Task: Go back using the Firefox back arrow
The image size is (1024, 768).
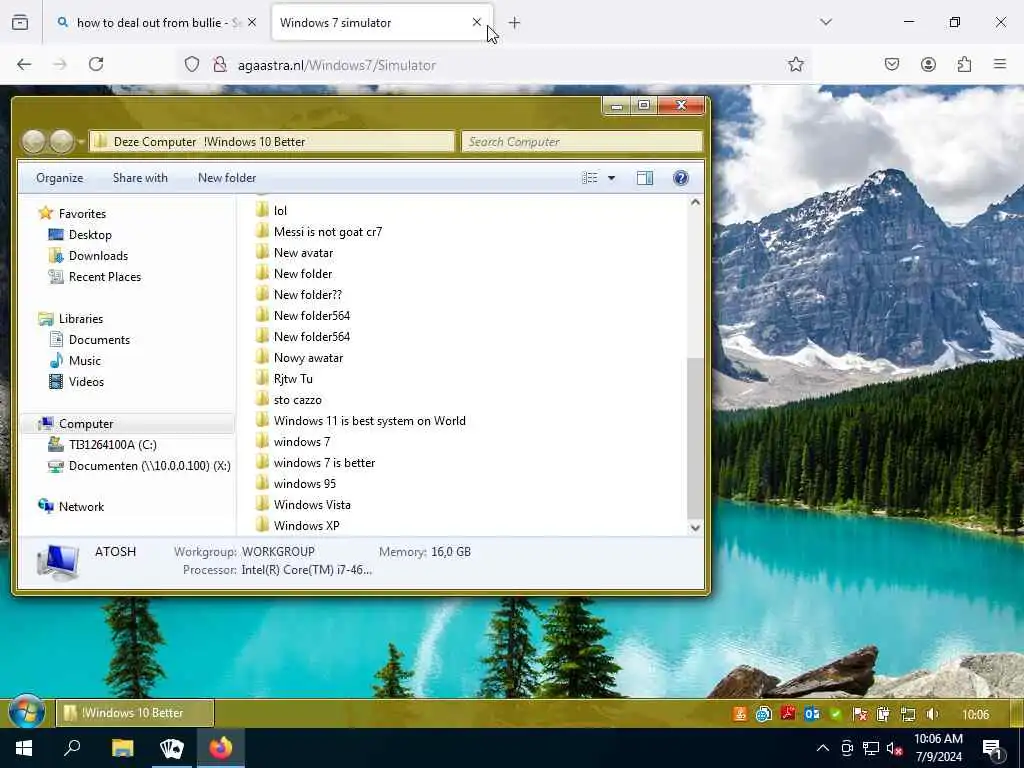Action: (x=24, y=64)
